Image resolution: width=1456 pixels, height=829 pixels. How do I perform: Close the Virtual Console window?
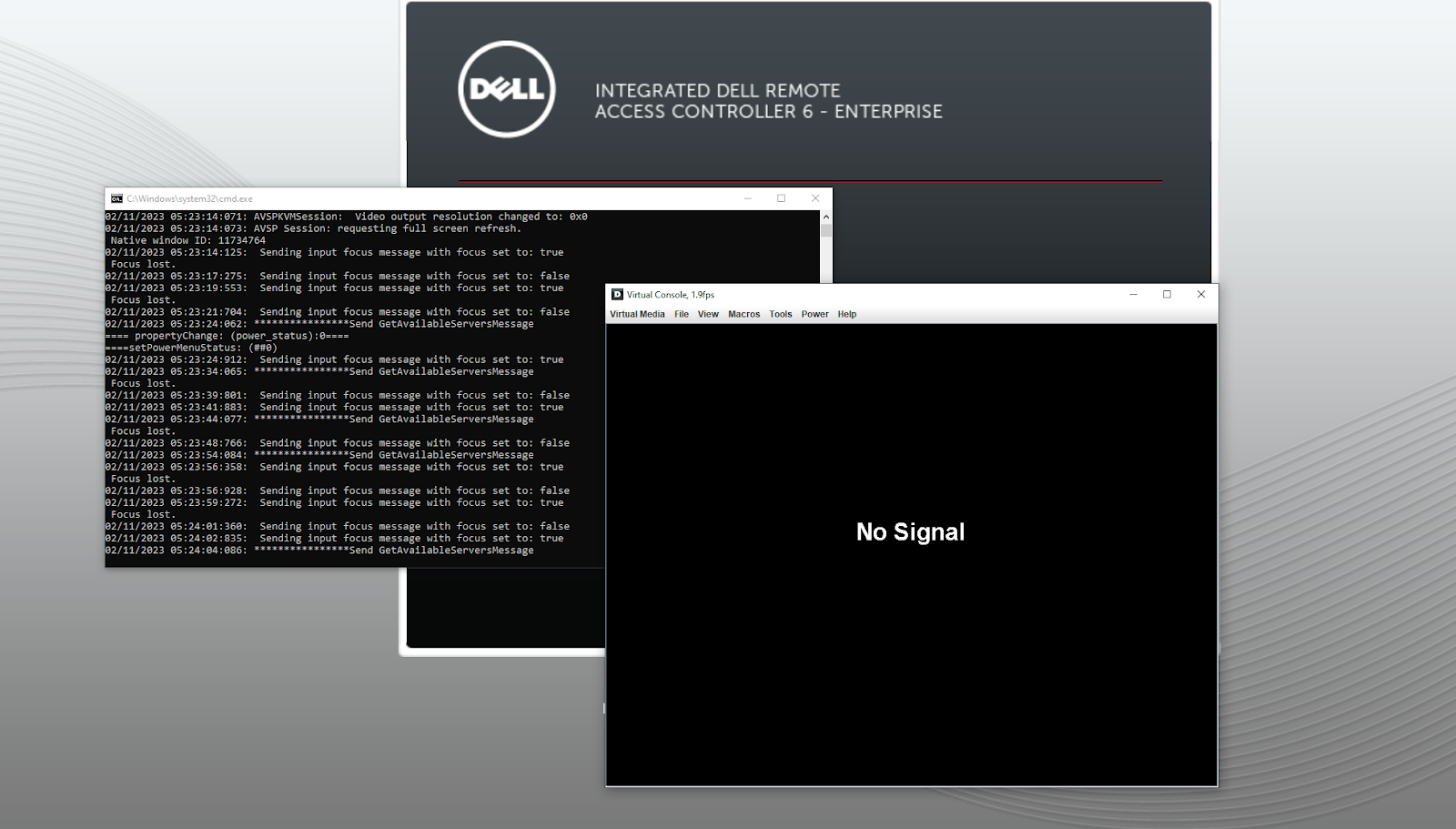1201,294
